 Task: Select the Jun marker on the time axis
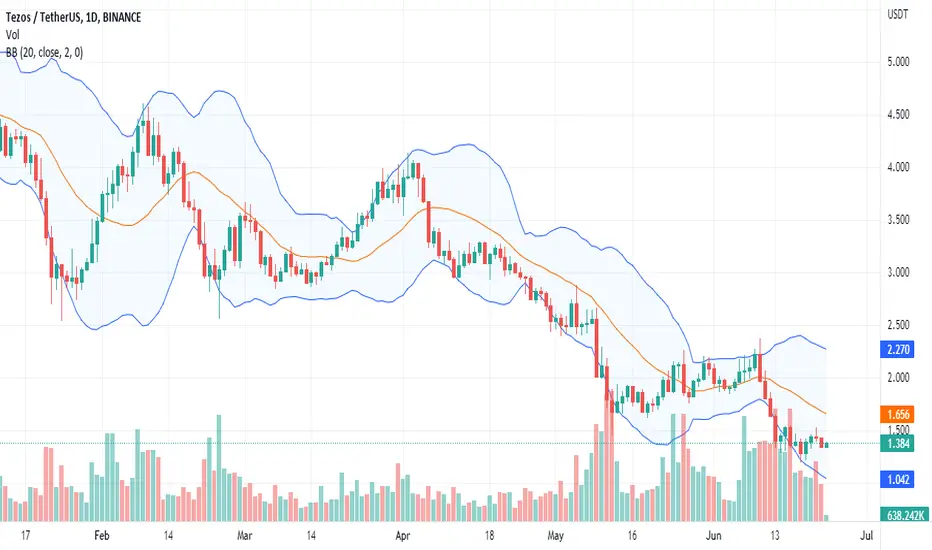(x=713, y=536)
